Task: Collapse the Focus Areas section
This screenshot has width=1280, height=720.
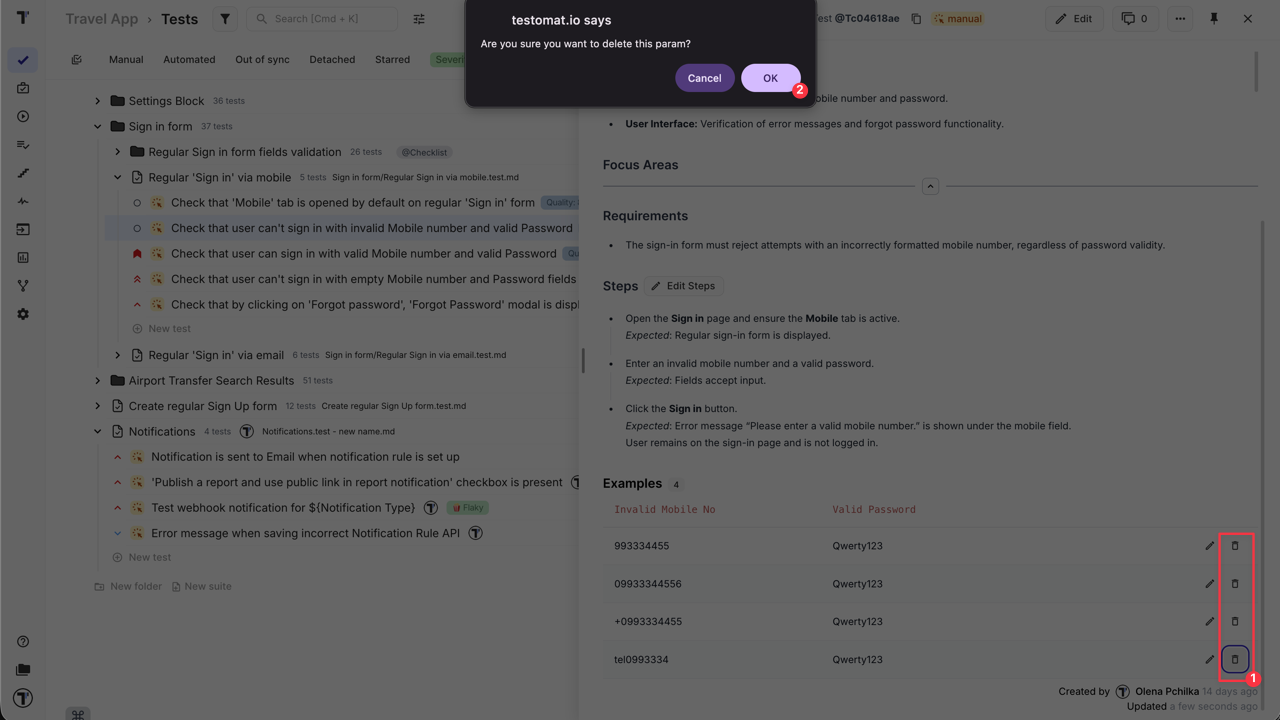Action: 930,186
